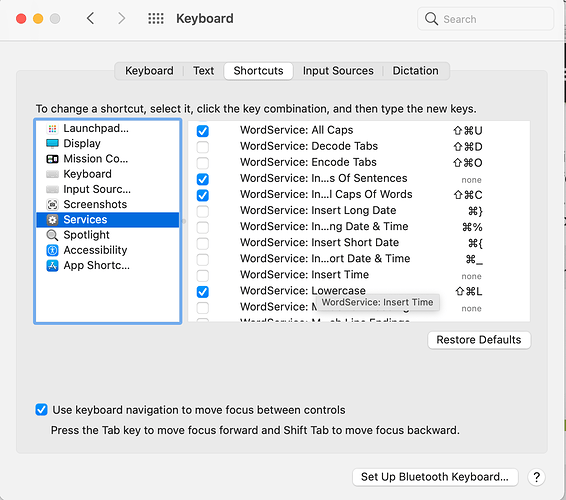Click the App Shortcuts icon
The width and height of the screenshot is (566, 500).
(52, 266)
